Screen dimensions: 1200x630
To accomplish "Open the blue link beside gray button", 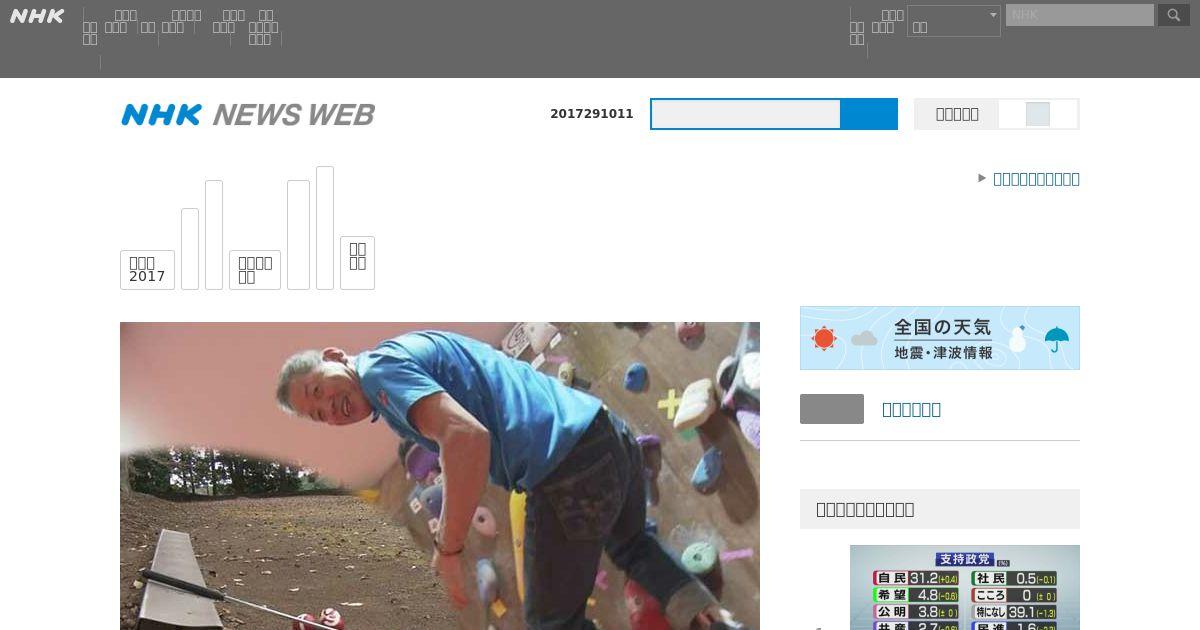I will pyautogui.click(x=911, y=409).
